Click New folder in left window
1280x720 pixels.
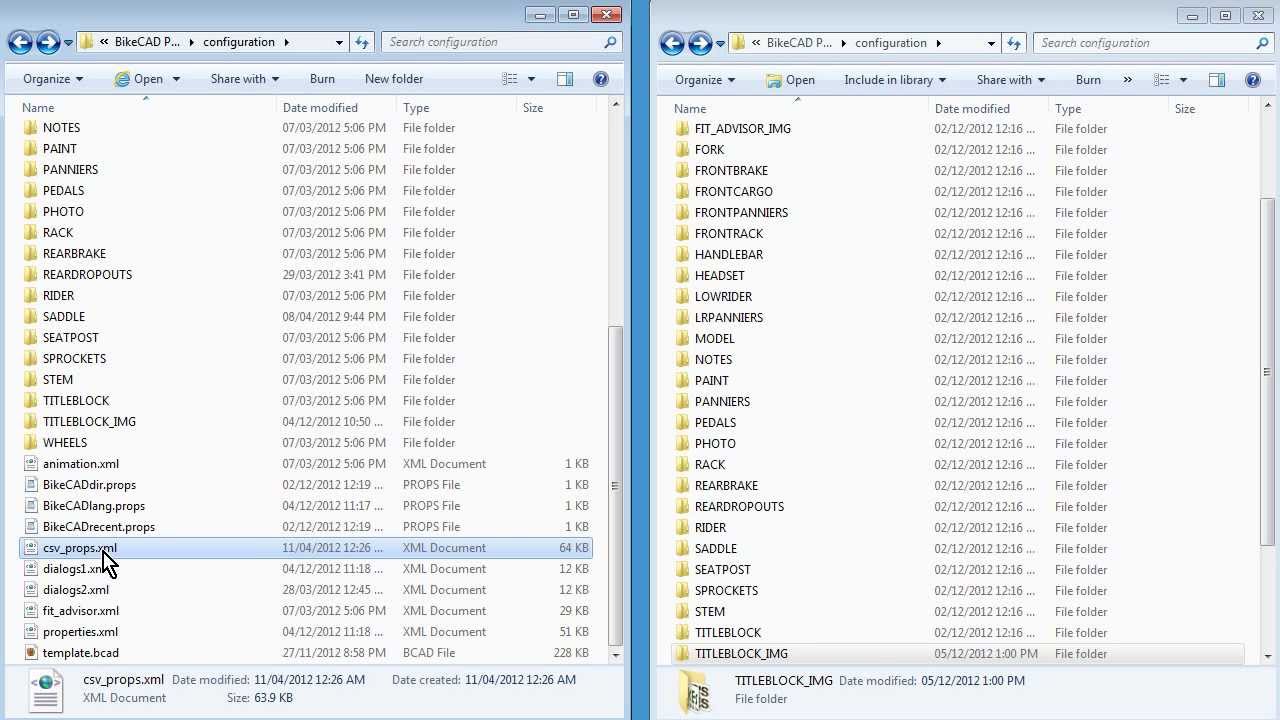(394, 79)
